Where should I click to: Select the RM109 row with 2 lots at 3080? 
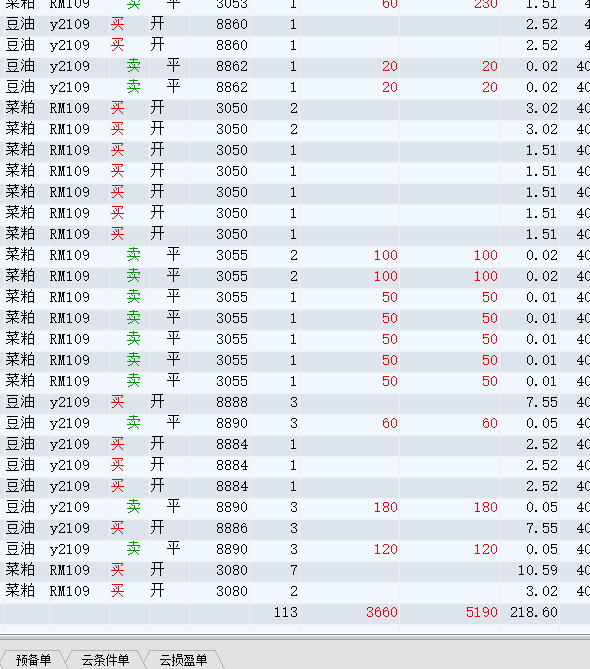pyautogui.click(x=295, y=591)
